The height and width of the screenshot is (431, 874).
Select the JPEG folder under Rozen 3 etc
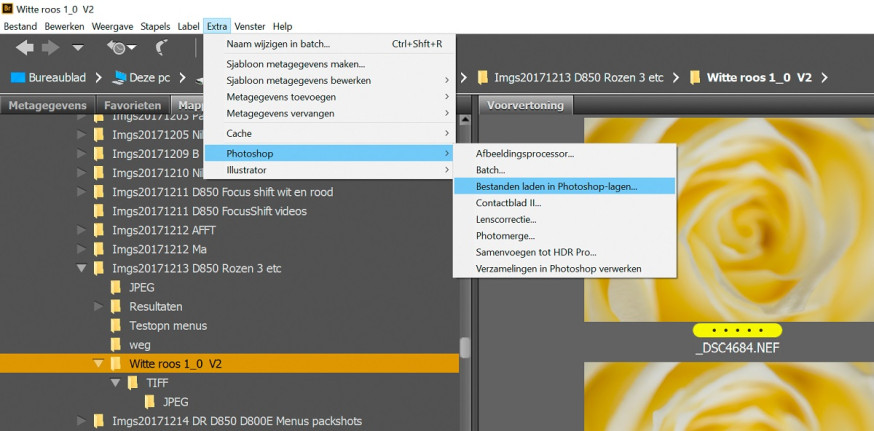[x=142, y=288]
